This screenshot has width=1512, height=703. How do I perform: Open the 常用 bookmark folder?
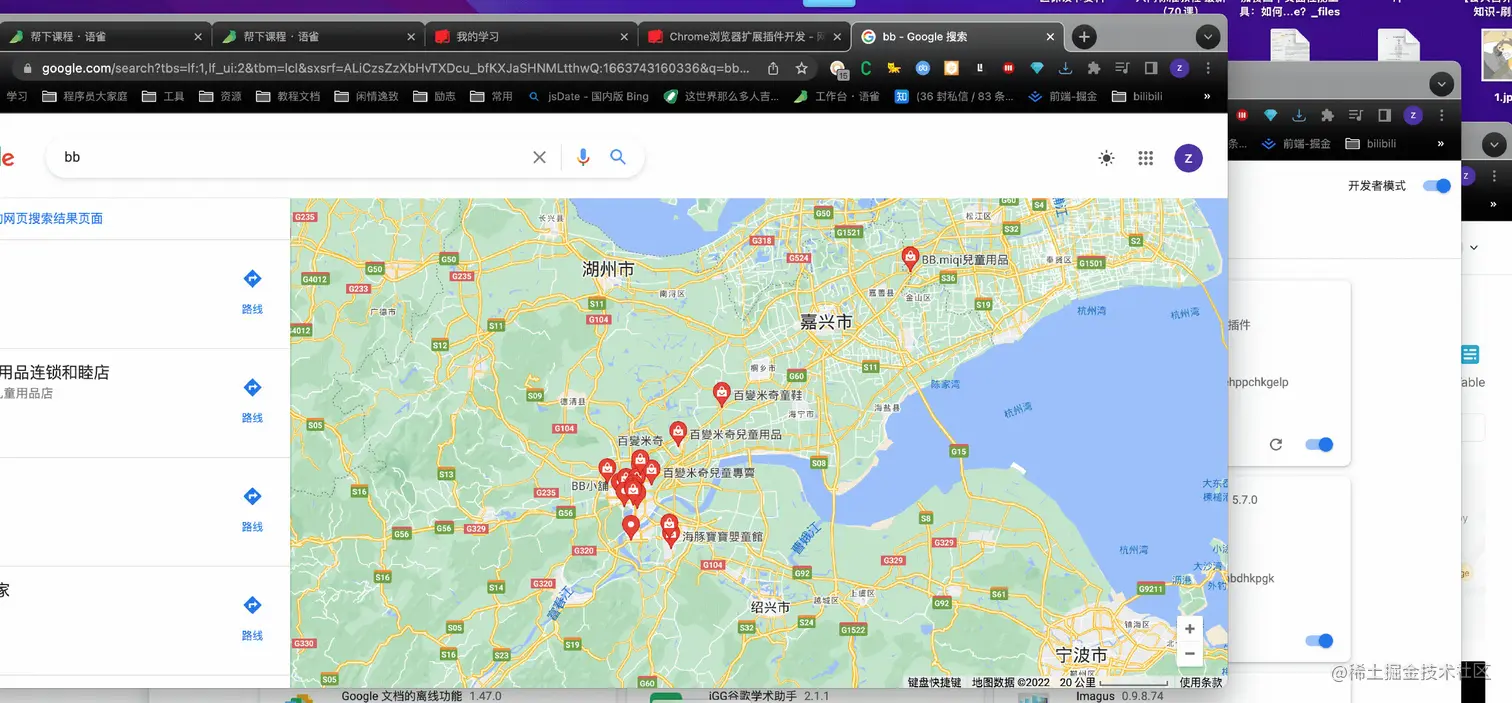coord(491,96)
